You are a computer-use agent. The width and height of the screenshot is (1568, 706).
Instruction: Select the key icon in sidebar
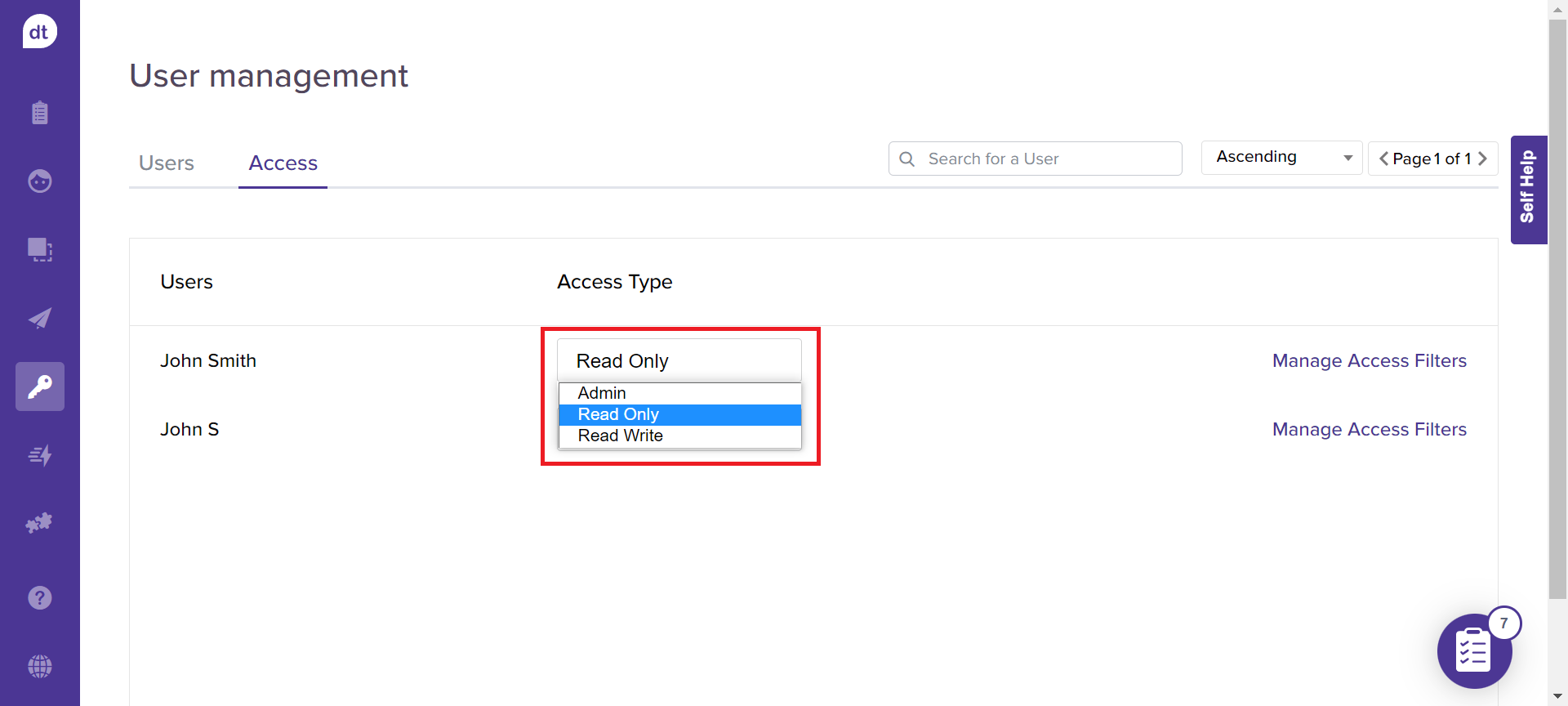pyautogui.click(x=39, y=387)
